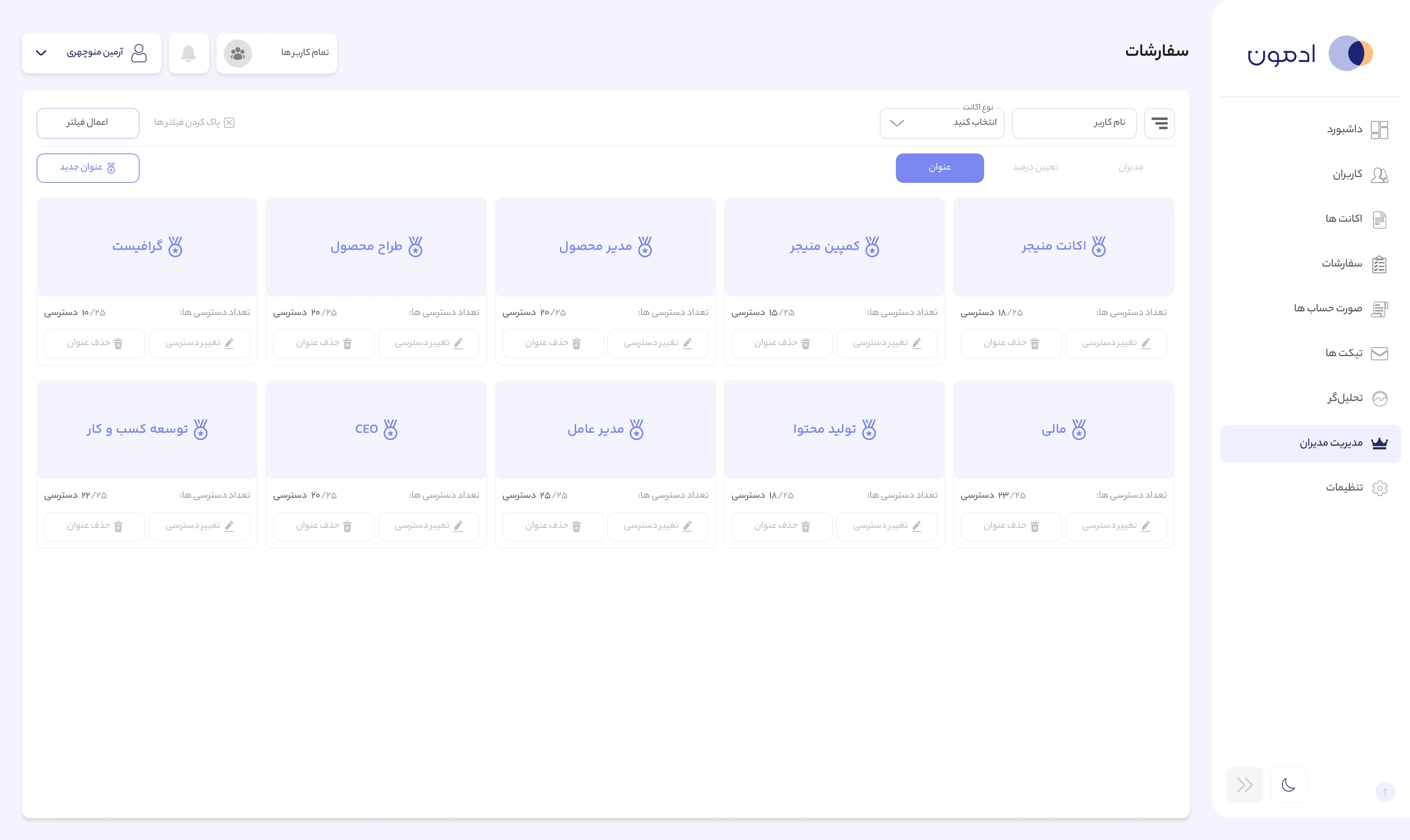Image resolution: width=1410 pixels, height=840 pixels.
Task: Toggle dark mode with the moon button
Action: tap(1288, 784)
